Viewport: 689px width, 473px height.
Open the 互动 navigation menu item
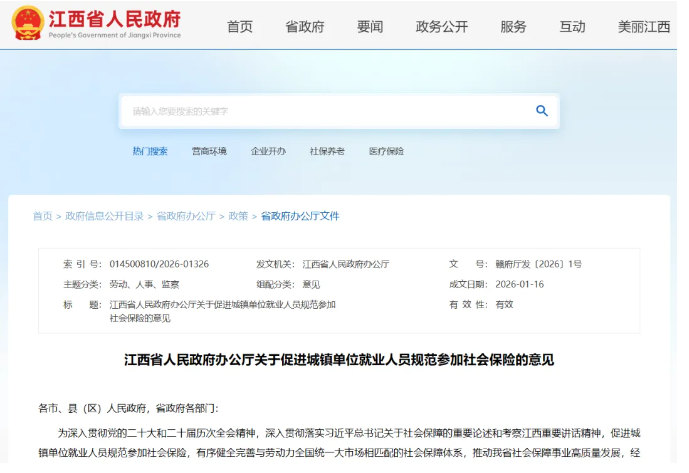coord(572,27)
